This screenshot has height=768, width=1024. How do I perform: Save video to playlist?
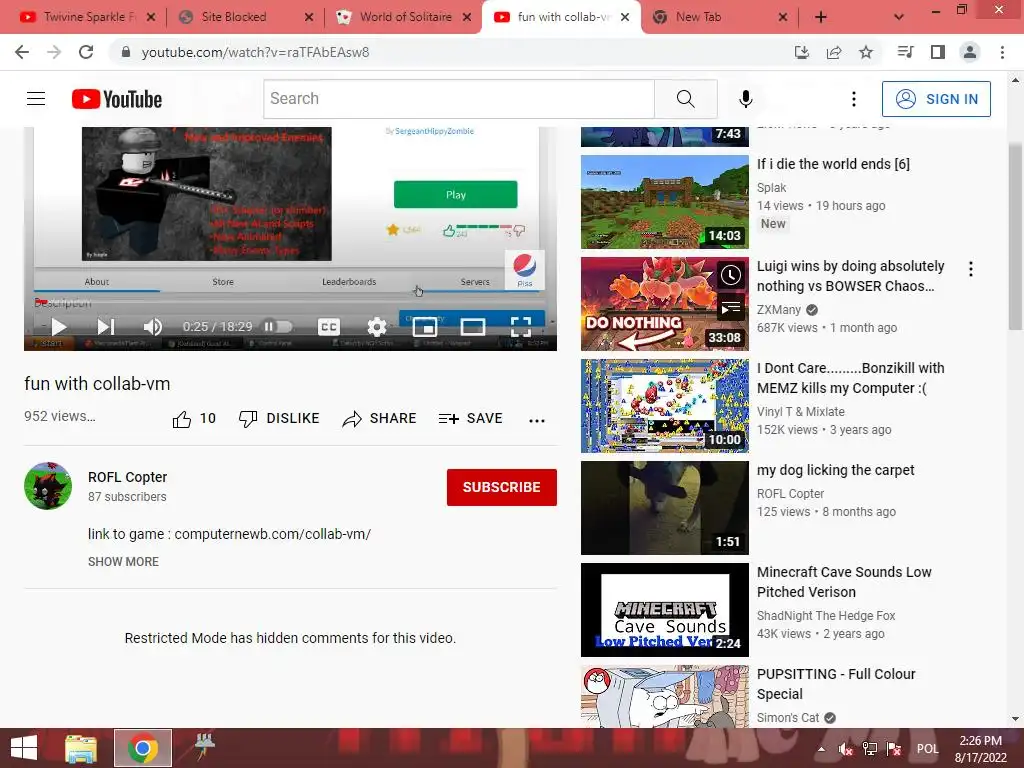point(471,419)
